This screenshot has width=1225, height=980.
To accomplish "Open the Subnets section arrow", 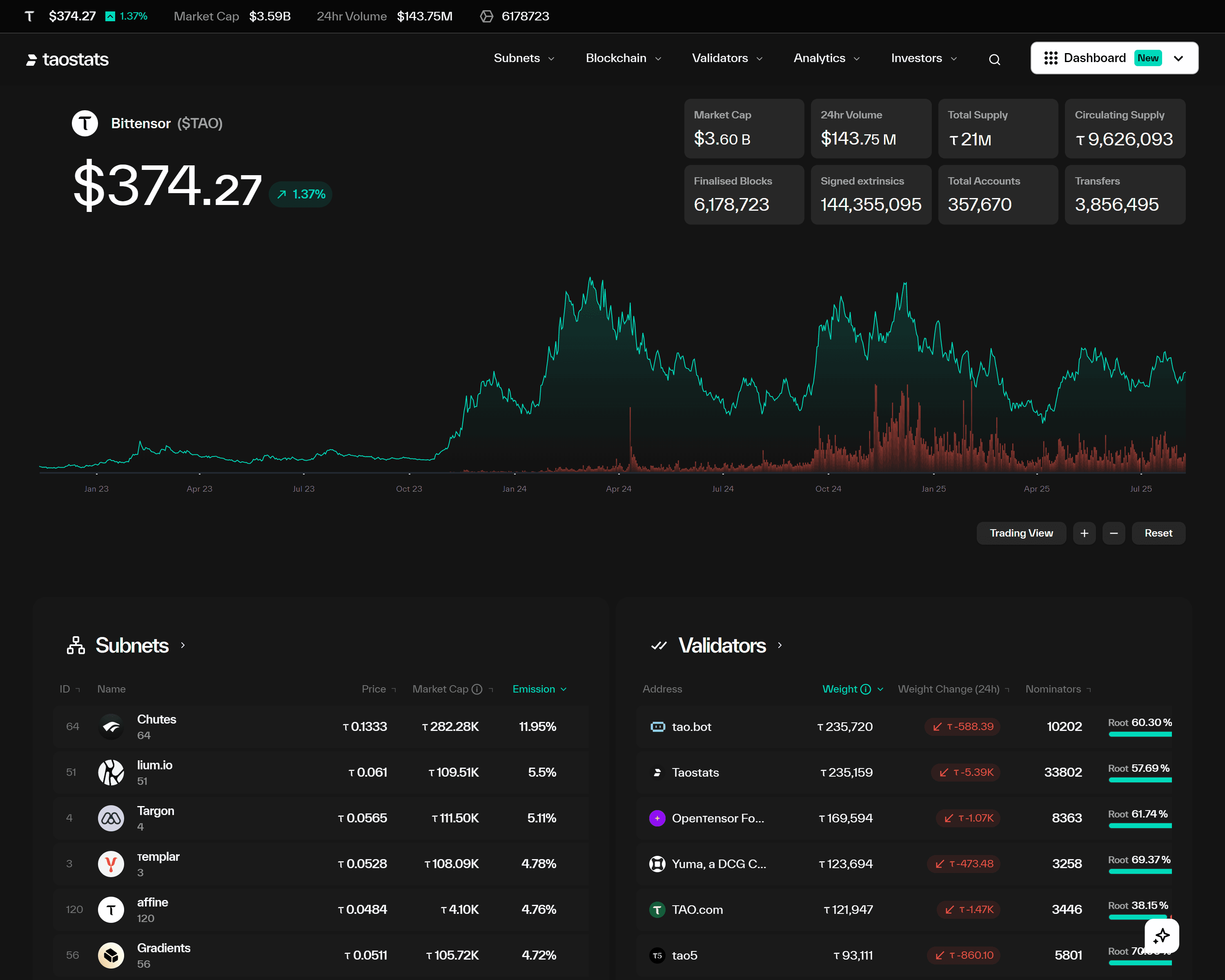I will coord(183,646).
